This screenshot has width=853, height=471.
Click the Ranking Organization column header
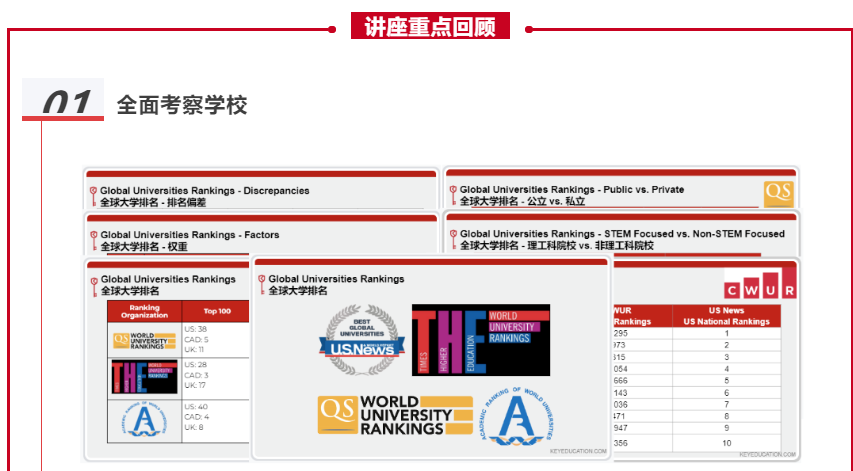(x=145, y=311)
